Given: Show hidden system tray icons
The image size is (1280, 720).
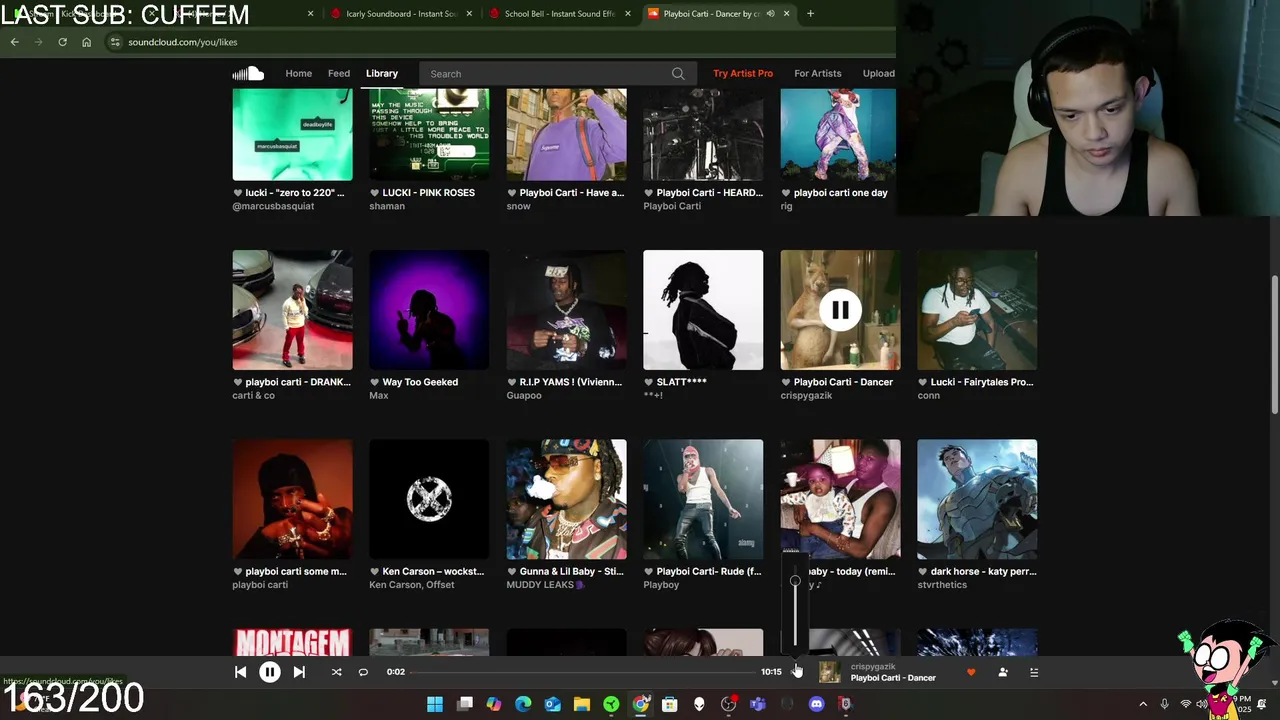Looking at the screenshot, I should (1143, 704).
